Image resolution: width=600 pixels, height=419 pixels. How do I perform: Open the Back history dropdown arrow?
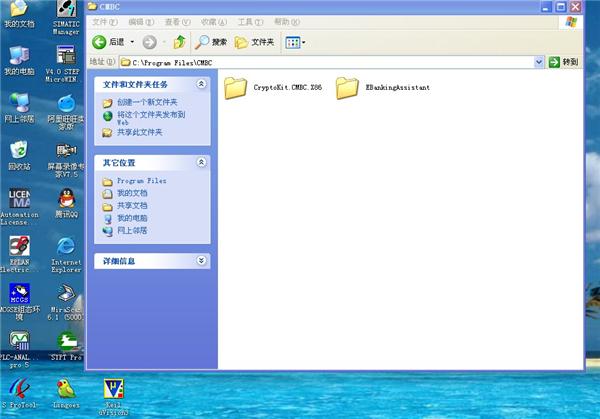(x=132, y=42)
